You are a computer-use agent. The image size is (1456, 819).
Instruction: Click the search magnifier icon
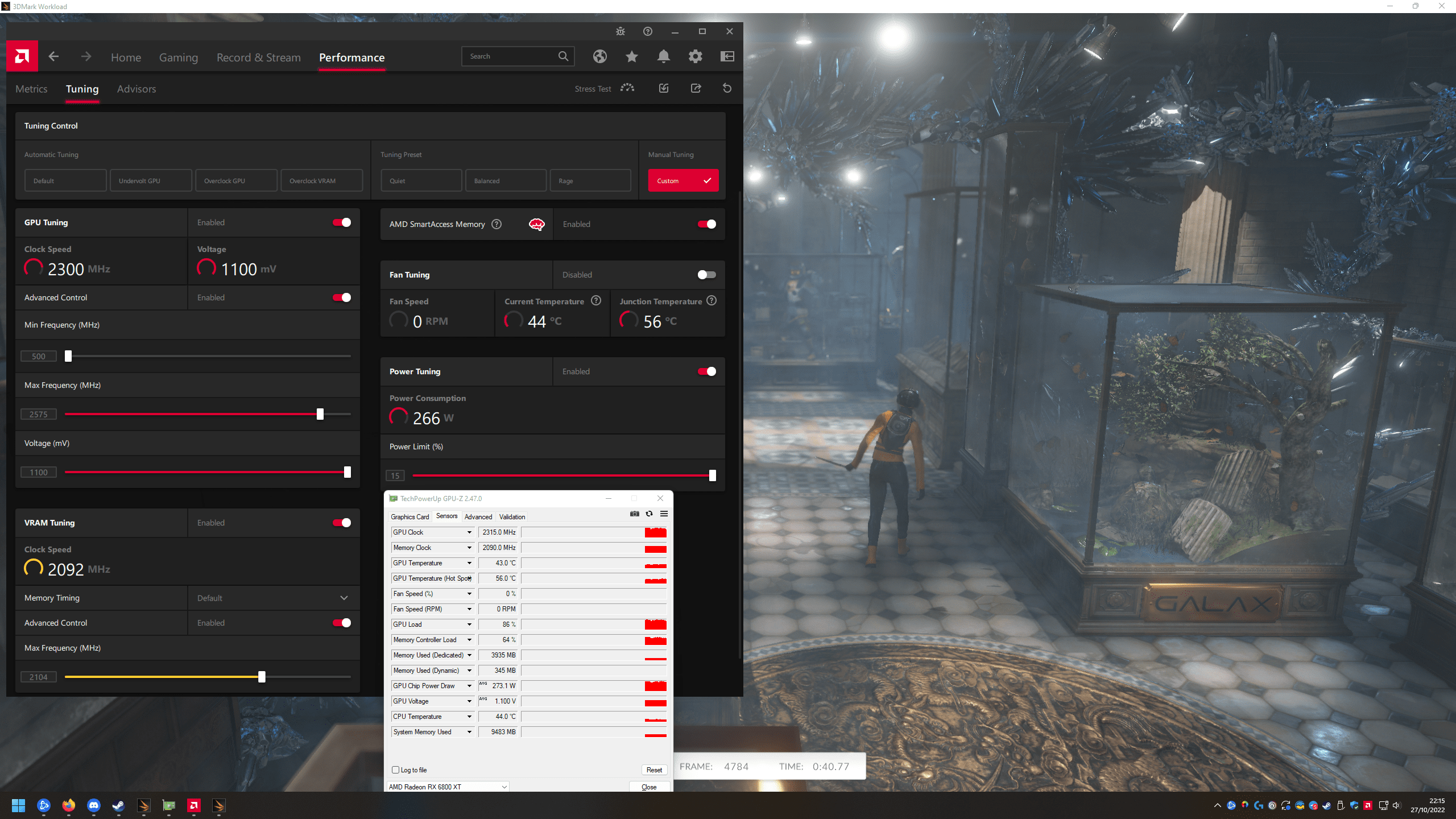(563, 56)
